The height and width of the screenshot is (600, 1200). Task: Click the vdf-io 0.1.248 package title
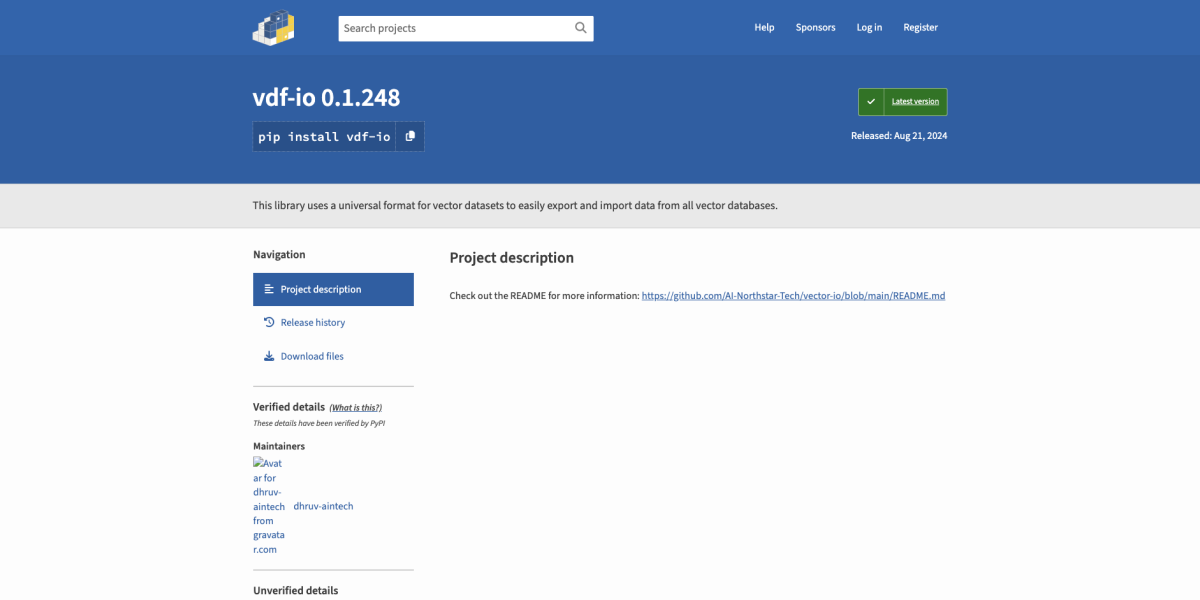point(326,98)
